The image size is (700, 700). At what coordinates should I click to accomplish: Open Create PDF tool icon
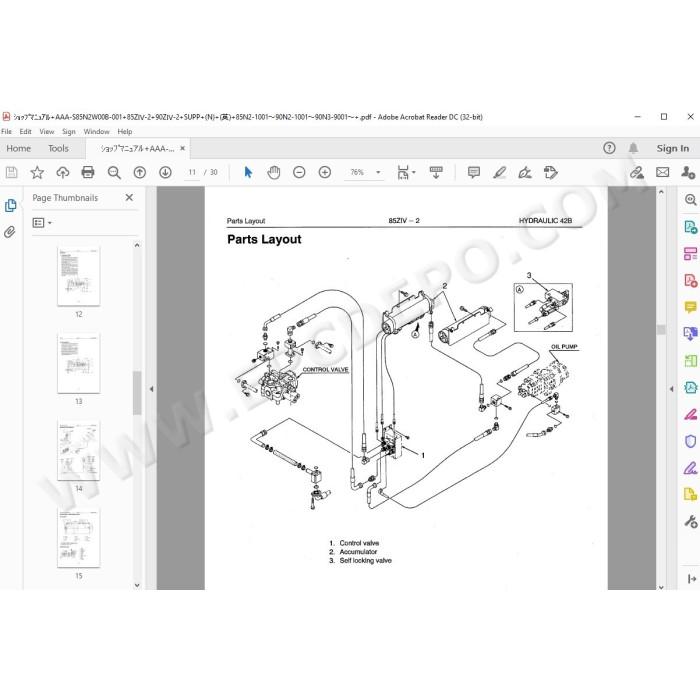[690, 280]
